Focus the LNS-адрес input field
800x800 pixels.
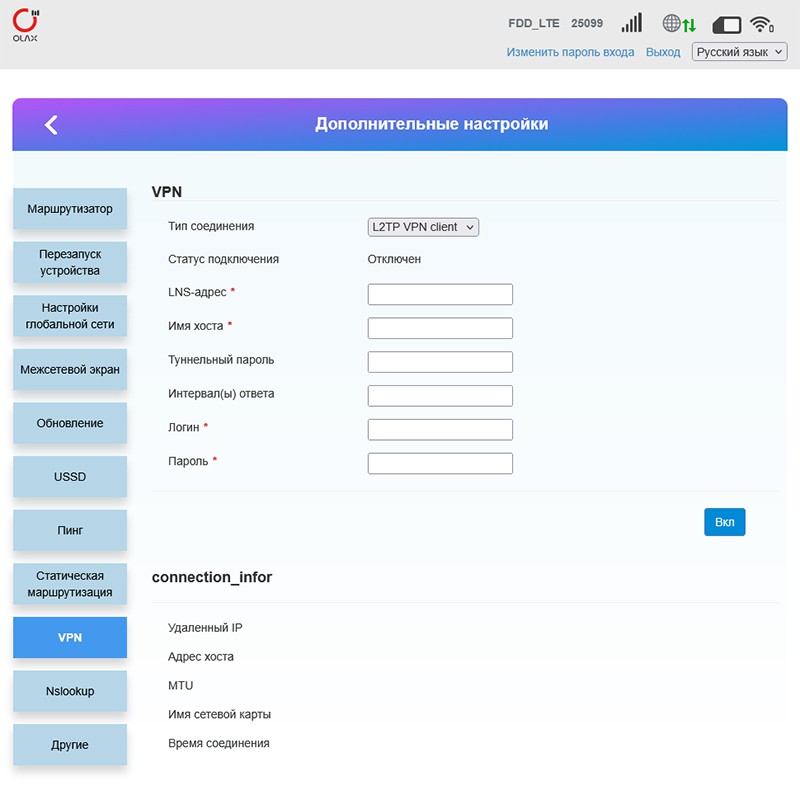[440, 294]
